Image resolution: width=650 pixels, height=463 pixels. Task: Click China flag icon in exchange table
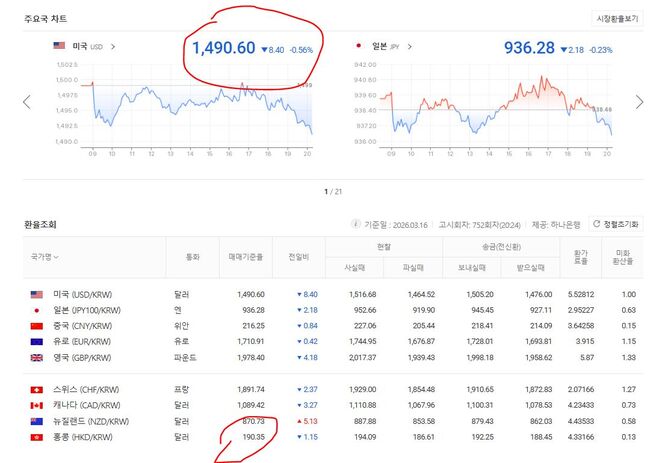tap(39, 325)
